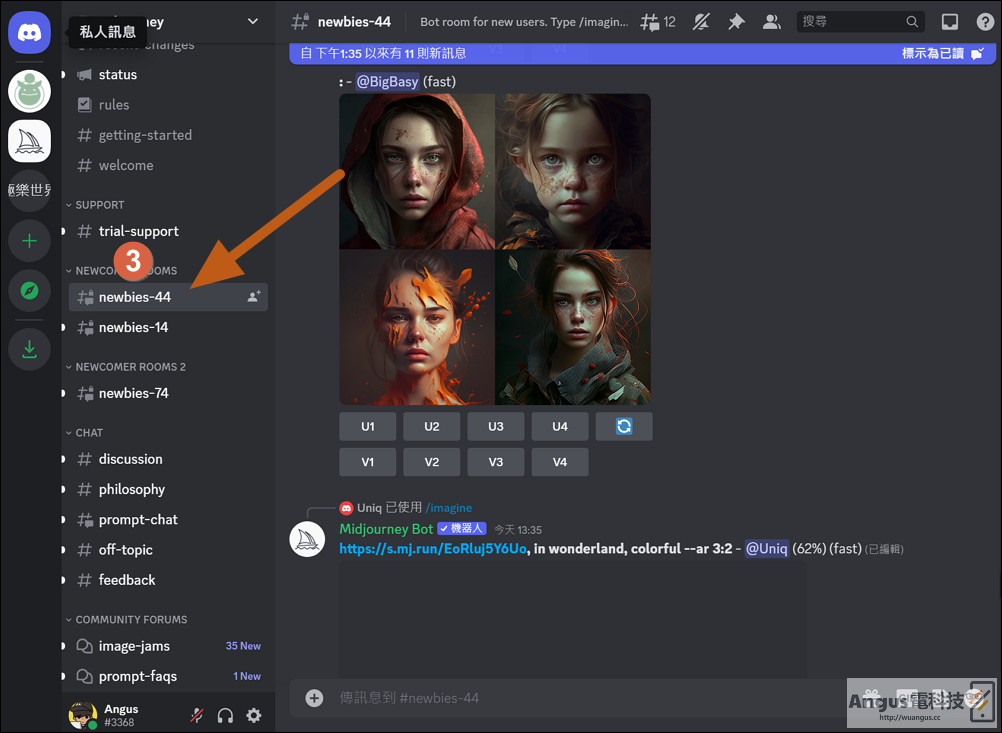
Task: Click the Download Apps icon
Action: (x=29, y=350)
